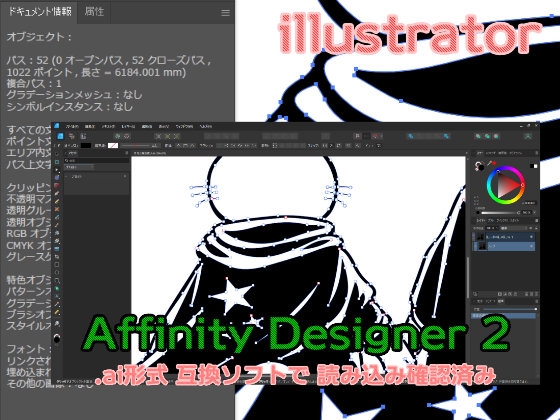The image size is (560, 420).
Task: Open layer opacity dropdown
Action: (x=491, y=228)
